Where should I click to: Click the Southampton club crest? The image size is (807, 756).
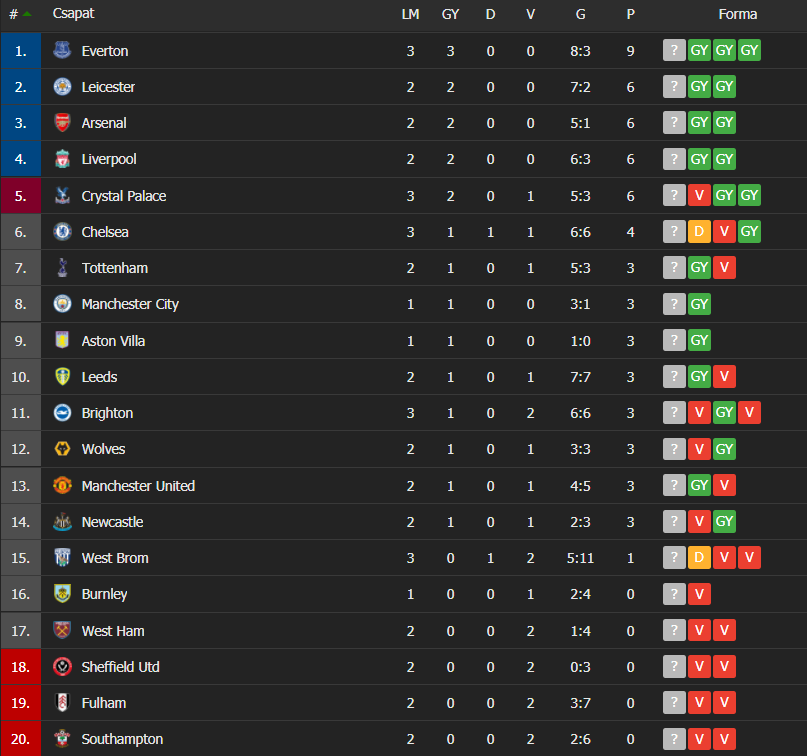[62, 739]
